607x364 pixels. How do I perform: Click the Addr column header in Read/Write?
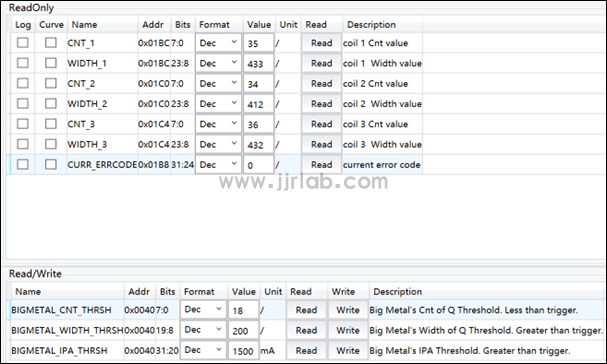tap(139, 291)
